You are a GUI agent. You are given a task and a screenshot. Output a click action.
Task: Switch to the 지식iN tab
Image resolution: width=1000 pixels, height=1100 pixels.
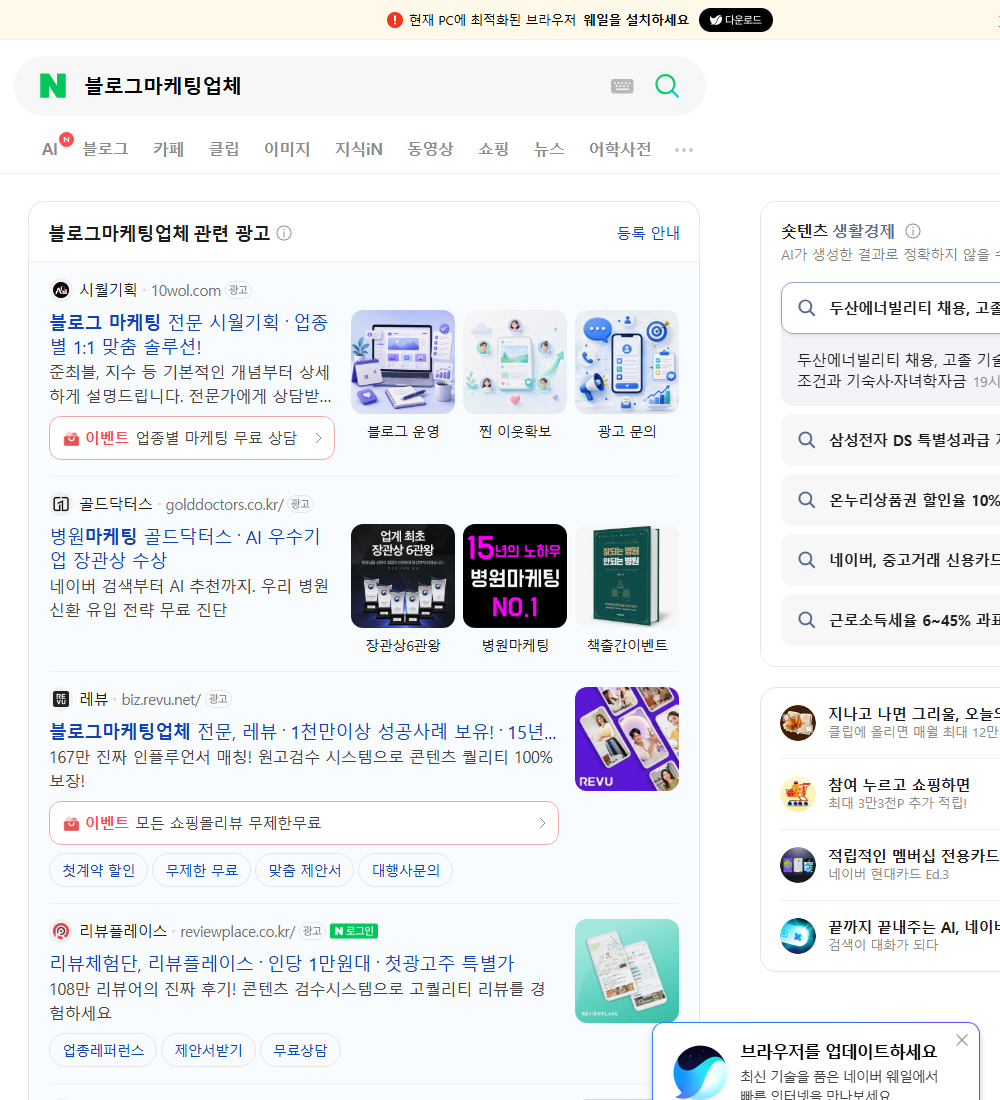coord(359,149)
